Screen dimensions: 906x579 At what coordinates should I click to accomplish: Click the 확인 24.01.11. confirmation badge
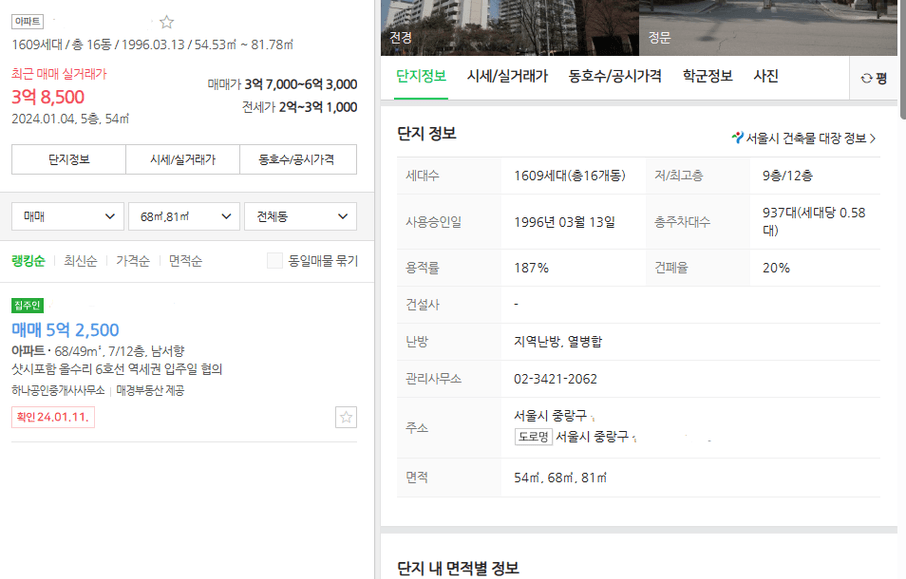coord(53,417)
